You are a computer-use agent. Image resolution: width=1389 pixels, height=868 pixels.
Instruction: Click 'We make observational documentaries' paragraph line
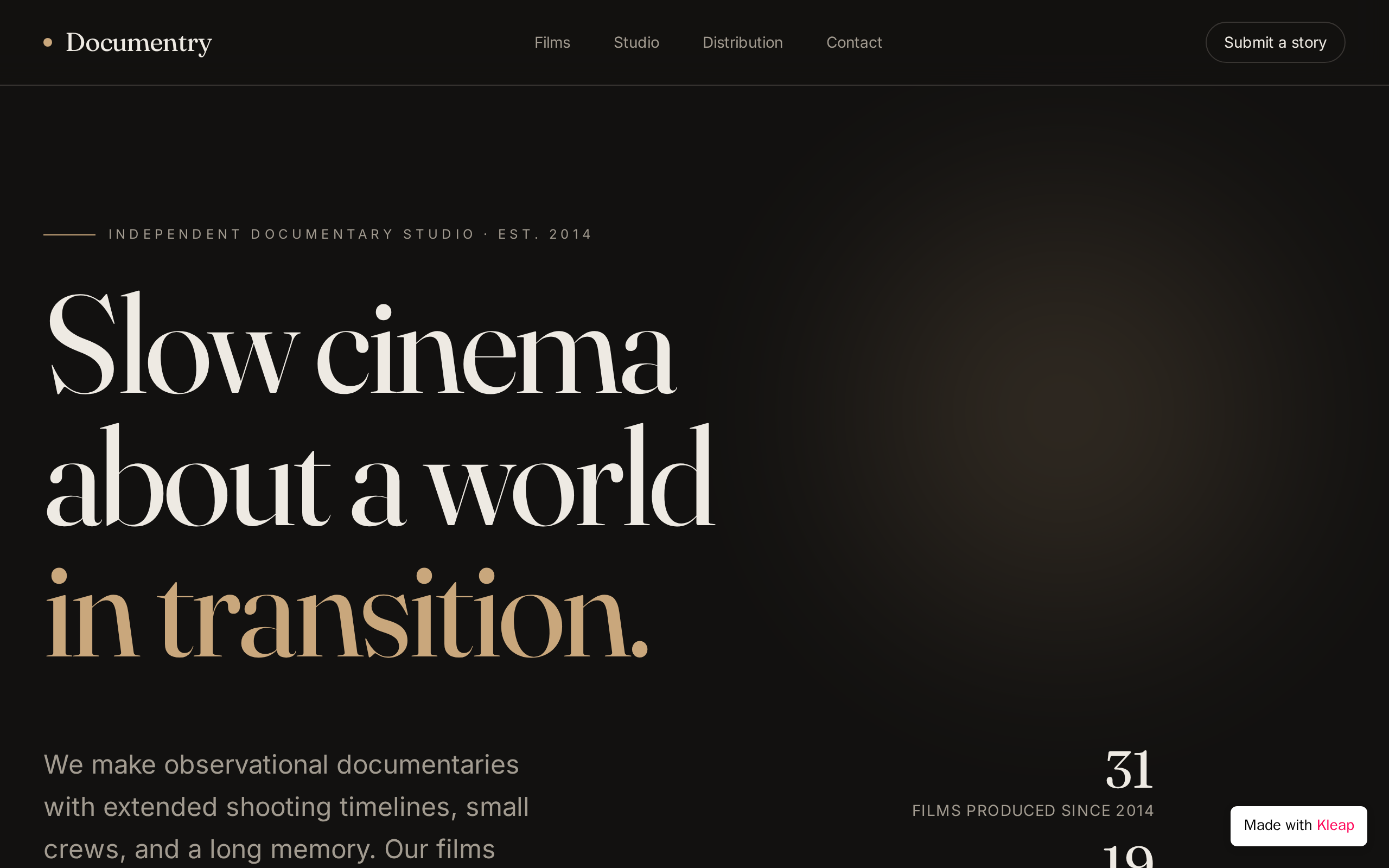[x=281, y=765]
